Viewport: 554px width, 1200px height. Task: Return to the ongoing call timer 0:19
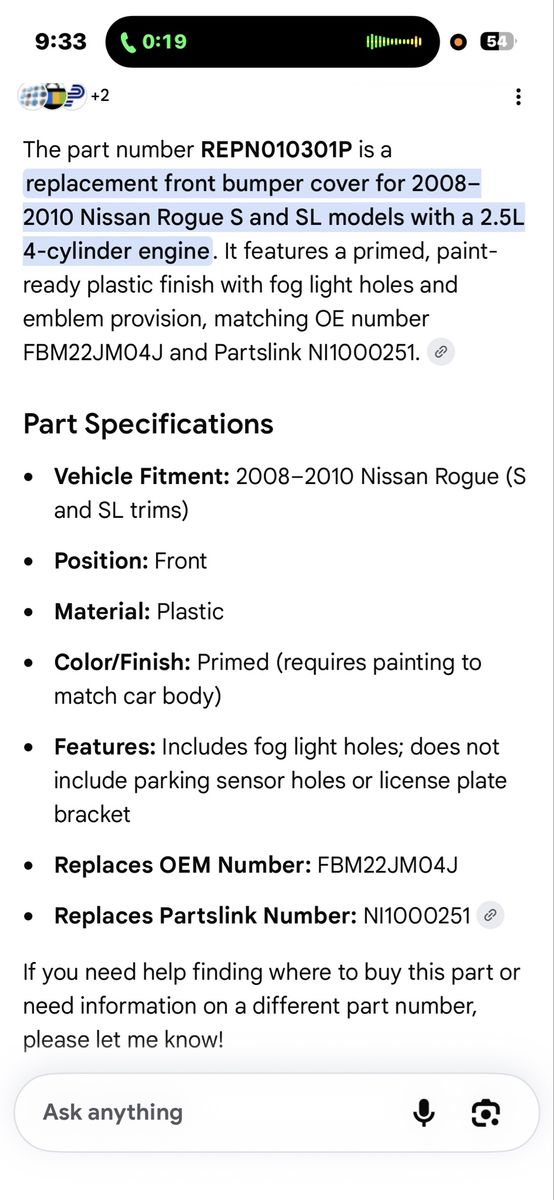click(164, 42)
